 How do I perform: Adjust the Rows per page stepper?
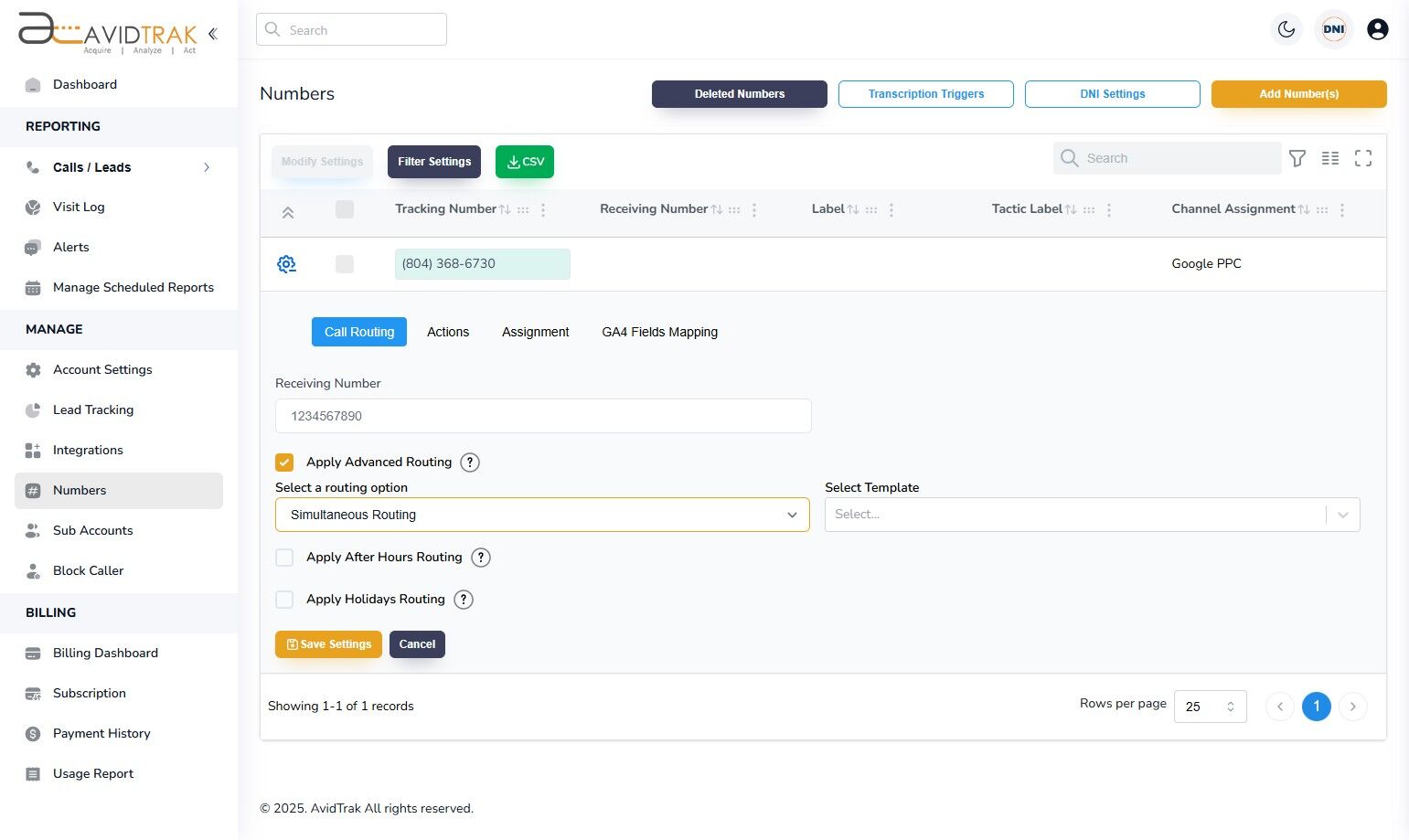pos(1228,706)
